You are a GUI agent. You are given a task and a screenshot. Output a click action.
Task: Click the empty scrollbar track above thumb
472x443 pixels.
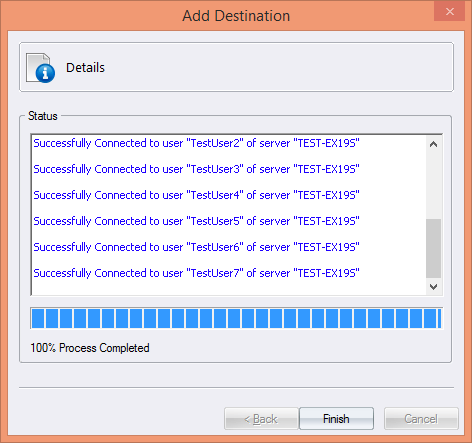[433, 185]
